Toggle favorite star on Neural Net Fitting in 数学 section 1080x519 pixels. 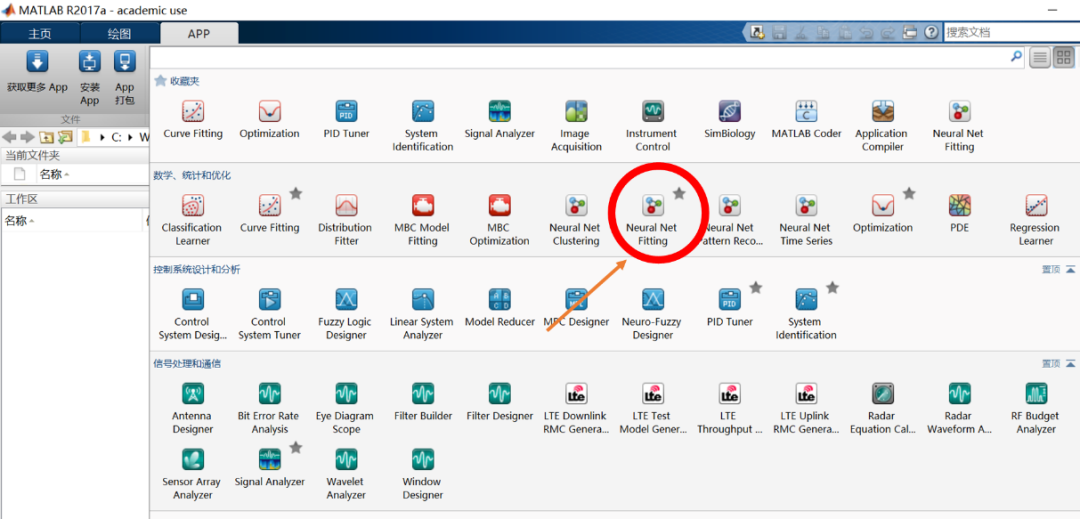[679, 194]
